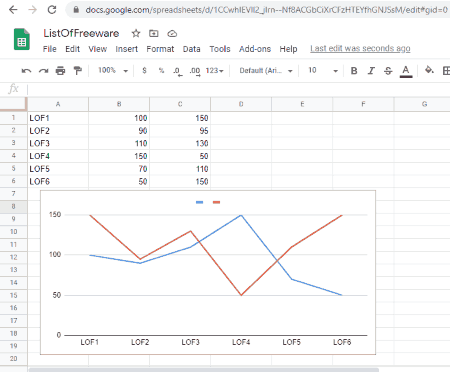
Task: Toggle italic formatting
Action: pos(371,71)
